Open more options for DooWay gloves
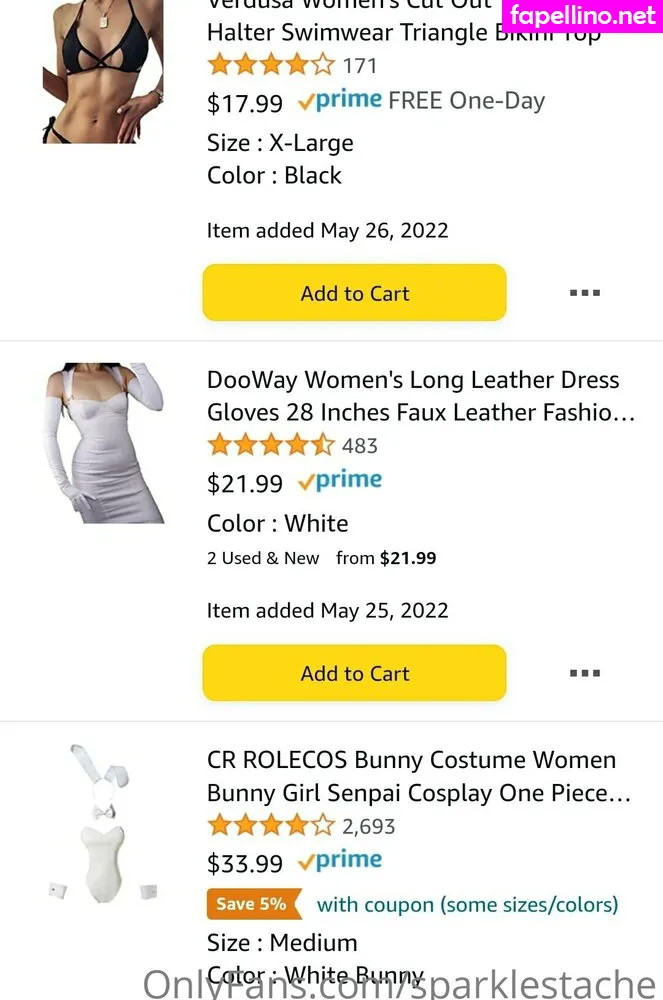 click(584, 673)
